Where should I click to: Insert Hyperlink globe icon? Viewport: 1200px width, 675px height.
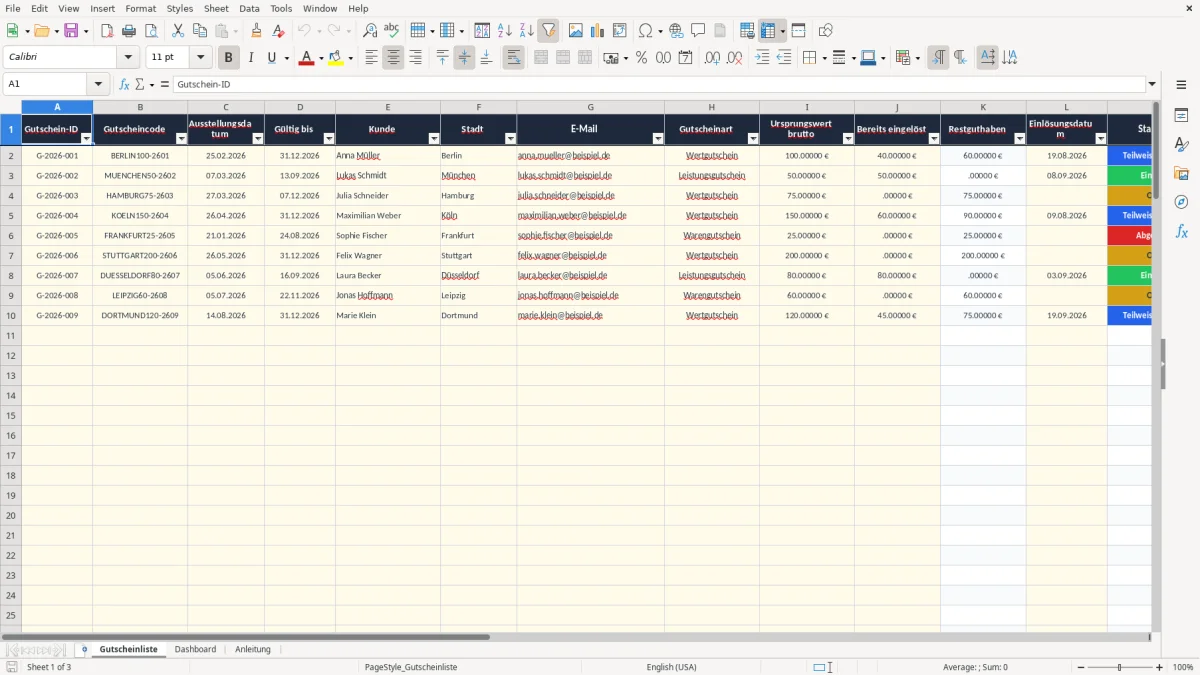676,31
